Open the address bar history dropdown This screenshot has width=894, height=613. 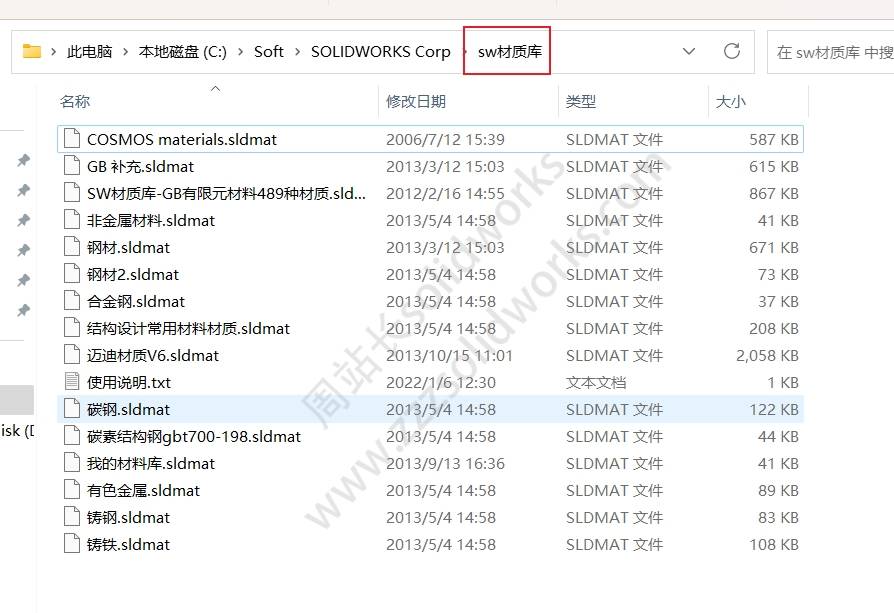click(688, 51)
